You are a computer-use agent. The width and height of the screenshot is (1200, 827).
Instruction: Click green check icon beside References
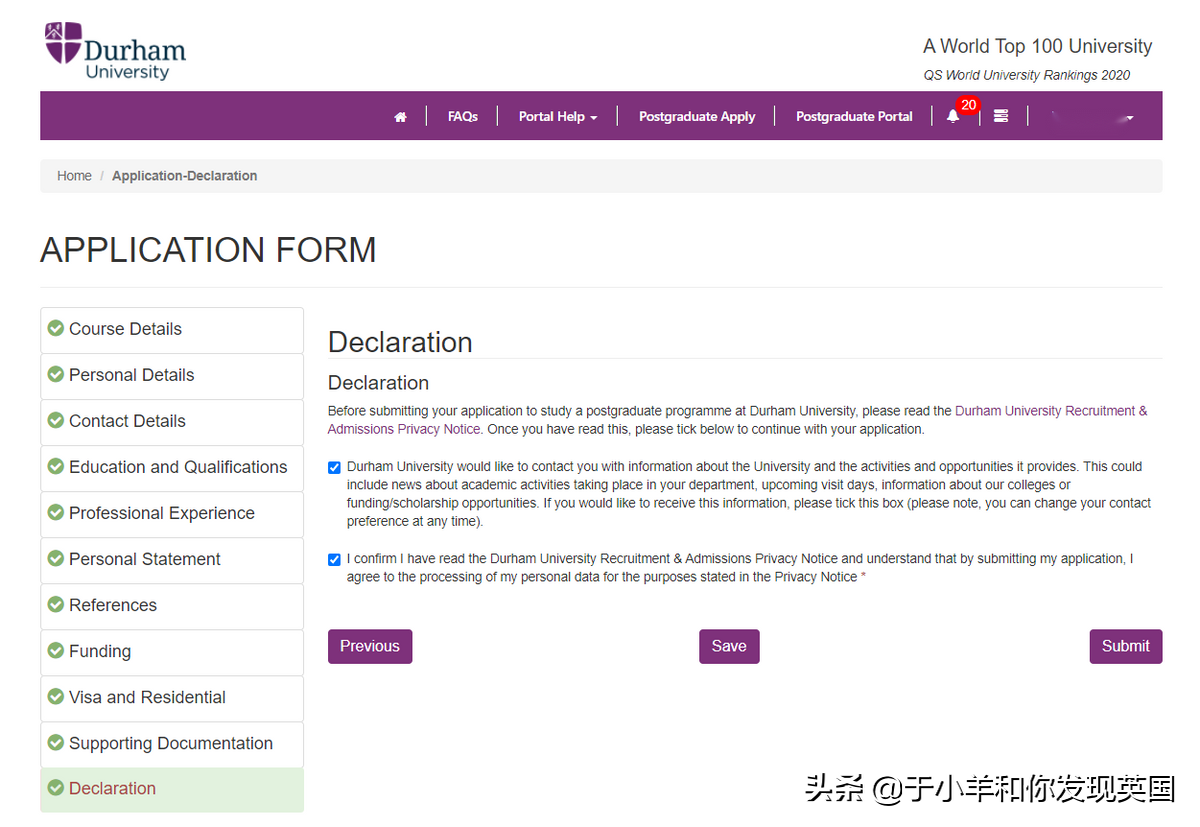click(x=56, y=604)
